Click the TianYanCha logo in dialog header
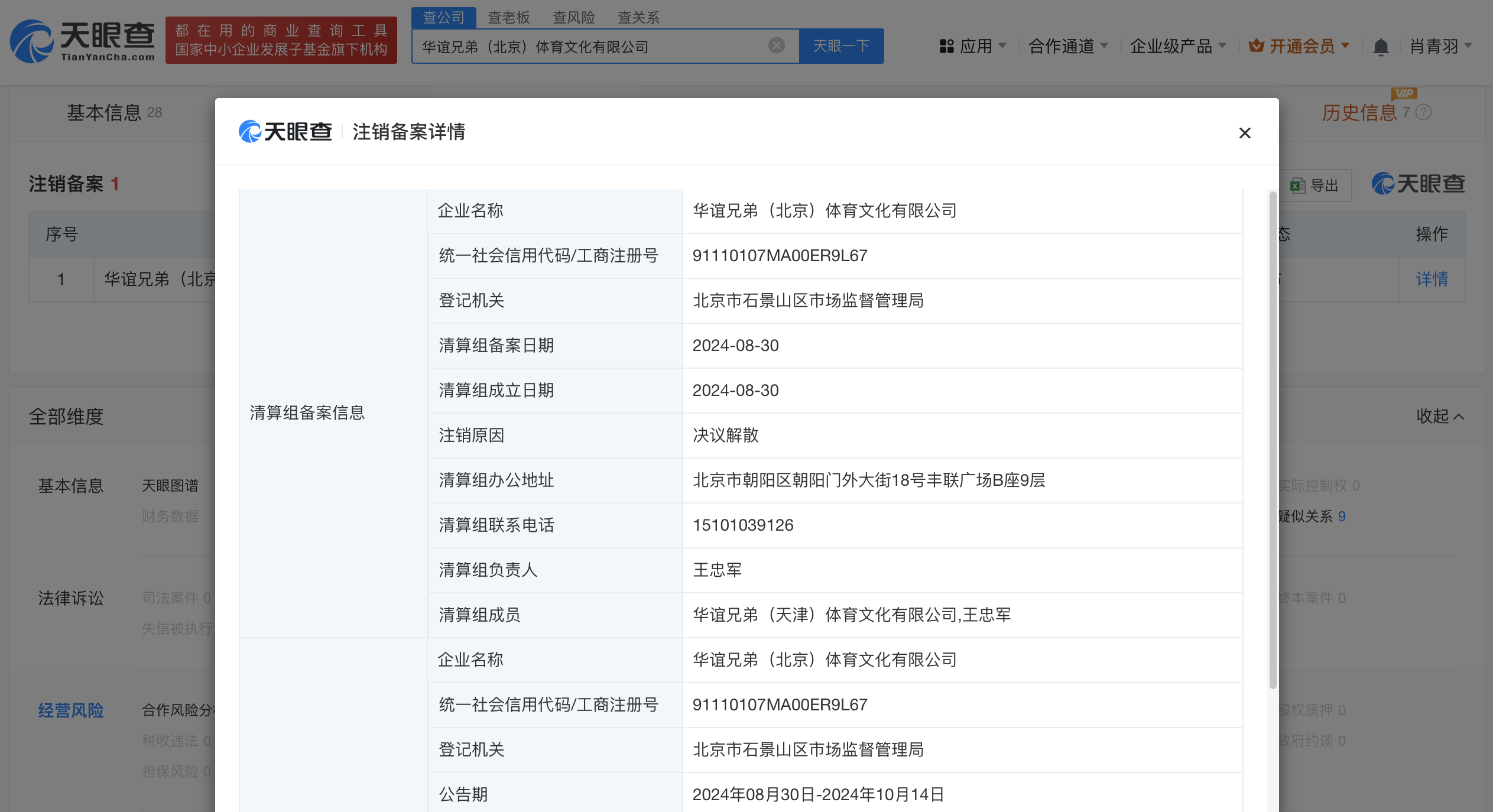The width and height of the screenshot is (1493, 812). point(285,131)
